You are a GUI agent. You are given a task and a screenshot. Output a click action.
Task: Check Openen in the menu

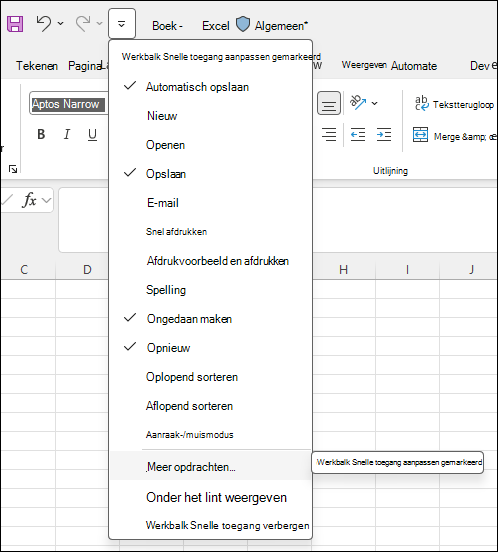click(x=210, y=145)
